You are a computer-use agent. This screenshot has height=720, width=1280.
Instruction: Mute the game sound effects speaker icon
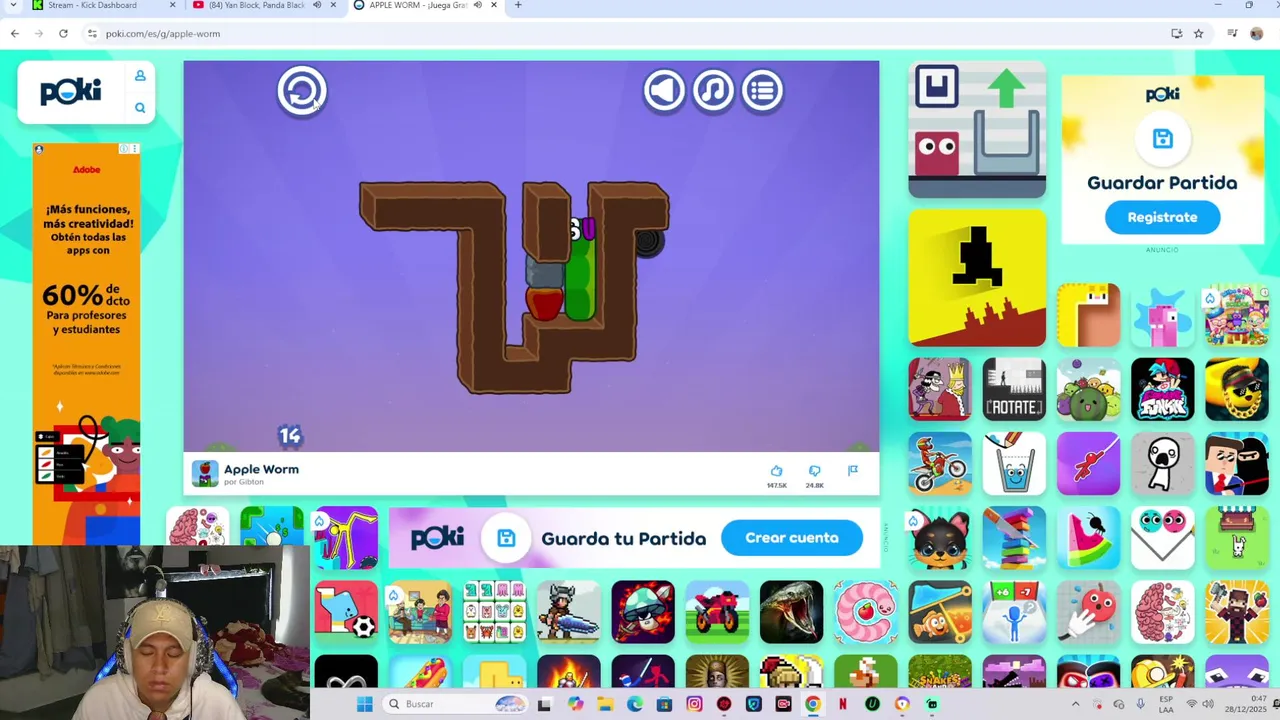click(x=664, y=90)
